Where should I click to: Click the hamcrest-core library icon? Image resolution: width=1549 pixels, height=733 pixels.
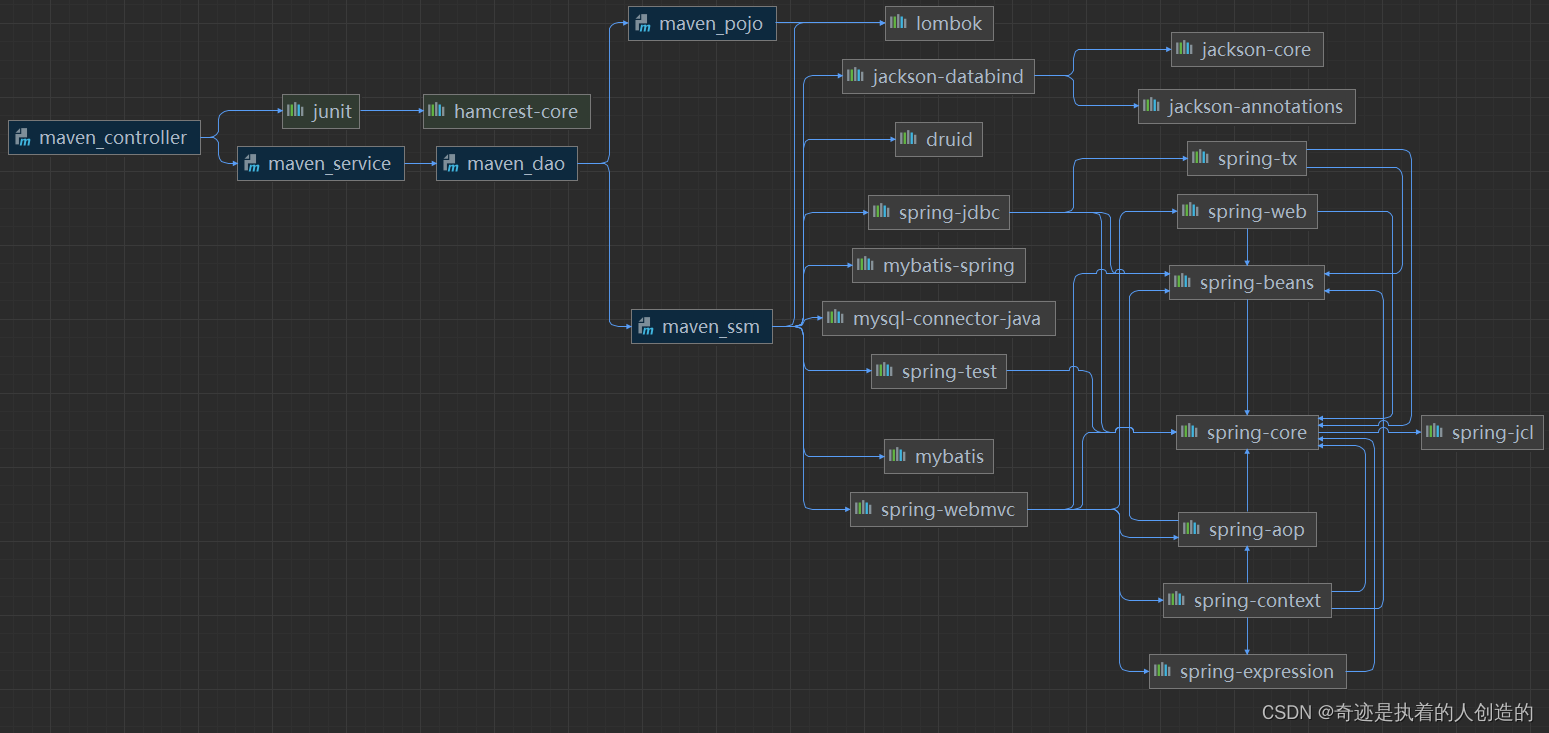436,110
